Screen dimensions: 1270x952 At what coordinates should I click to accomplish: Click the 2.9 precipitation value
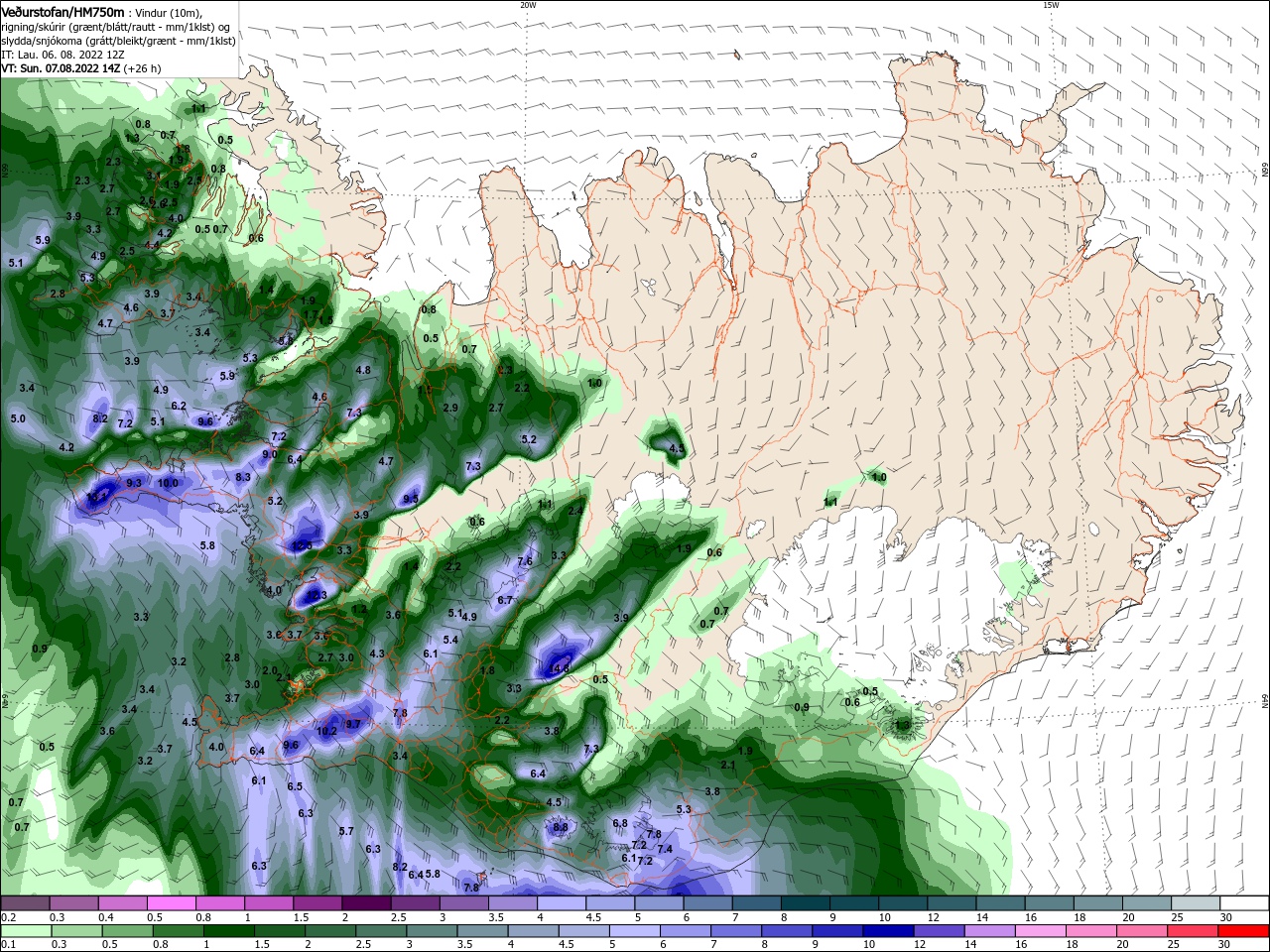(450, 408)
